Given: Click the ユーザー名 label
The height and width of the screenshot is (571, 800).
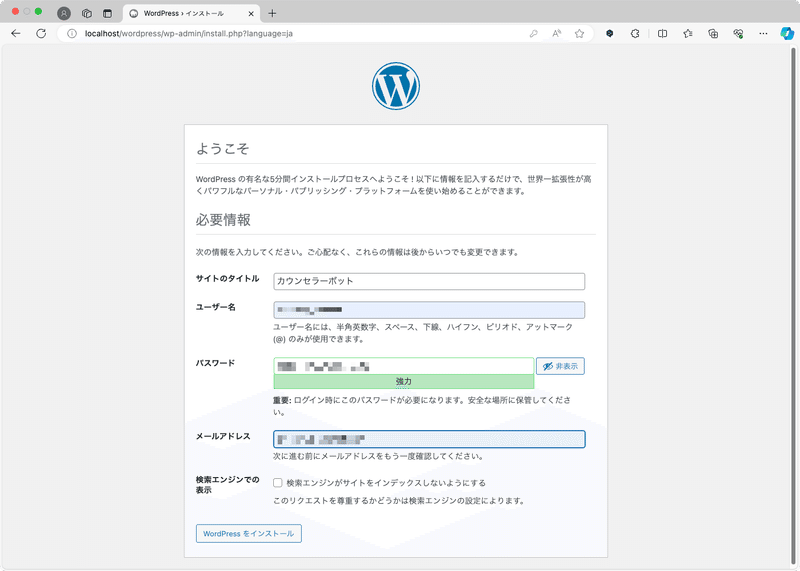Looking at the screenshot, I should [x=216, y=307].
